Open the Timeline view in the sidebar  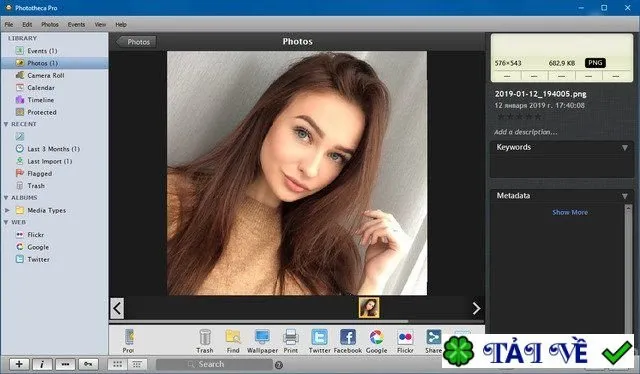35,100
